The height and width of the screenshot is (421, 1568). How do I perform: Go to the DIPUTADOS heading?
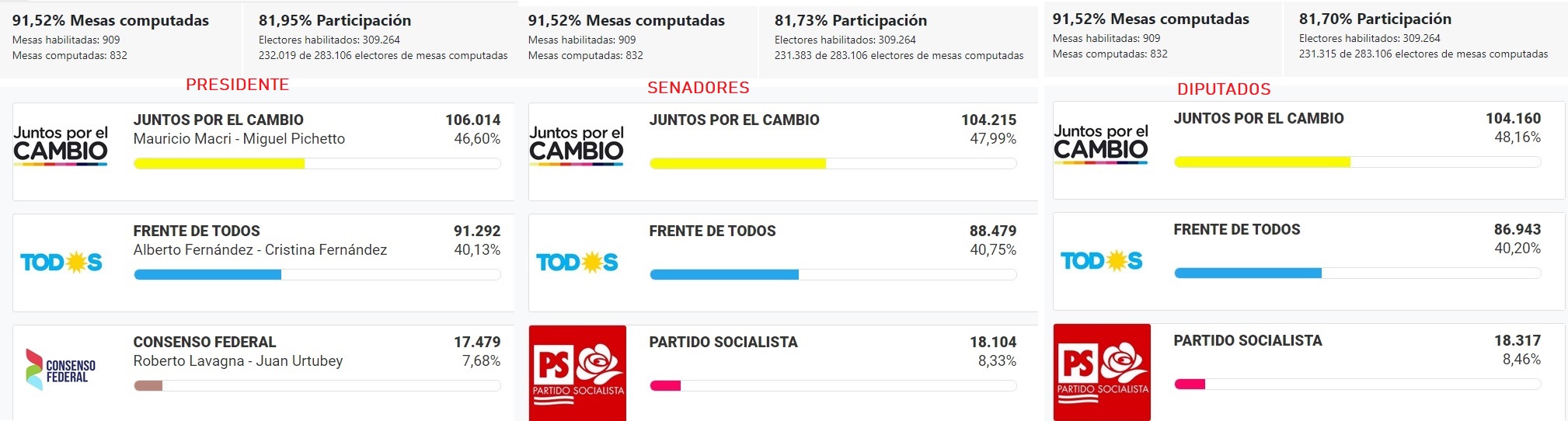(1224, 89)
